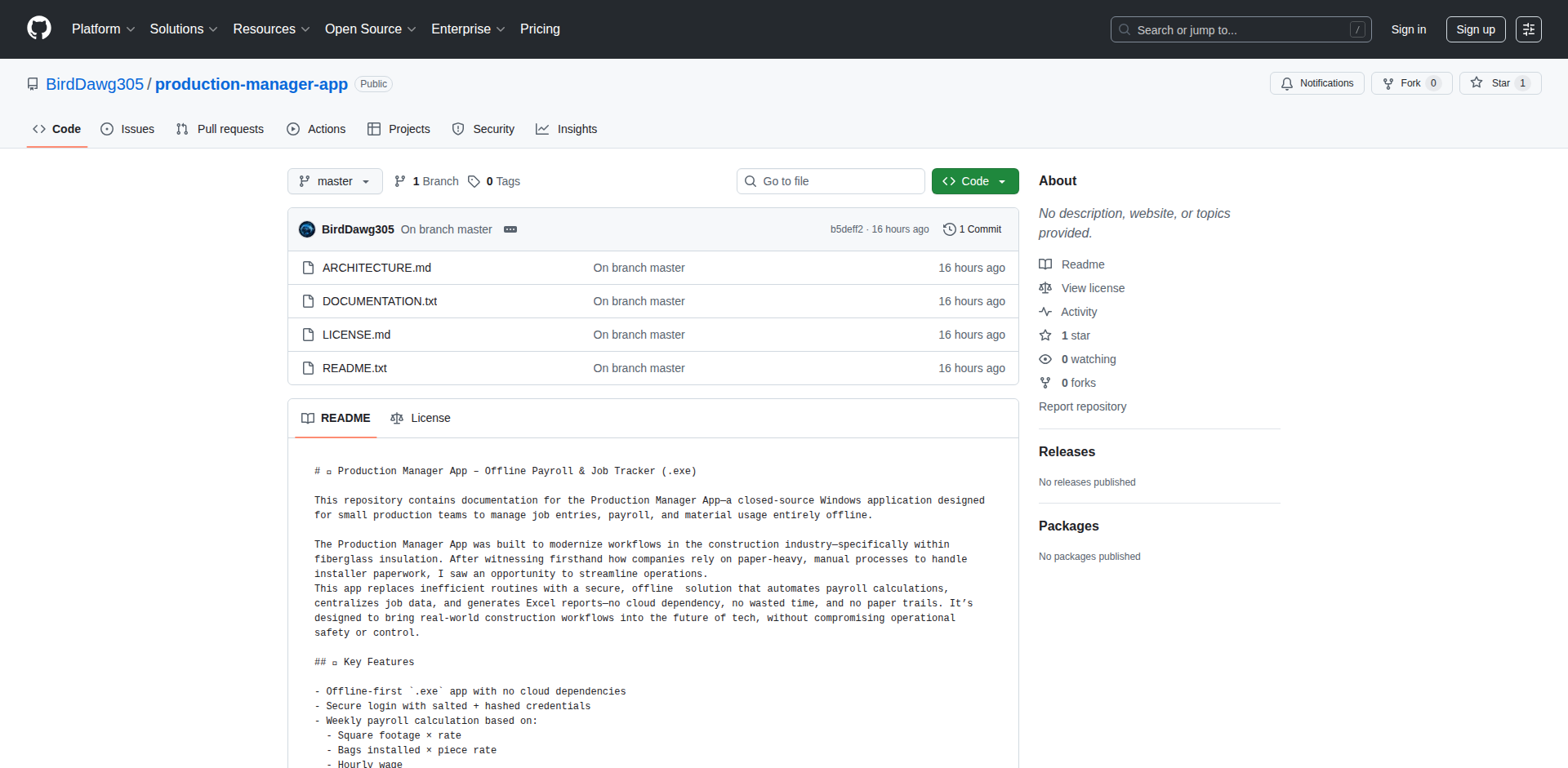Click the Notifications bell button
This screenshot has height=768, width=1568.
(1316, 83)
